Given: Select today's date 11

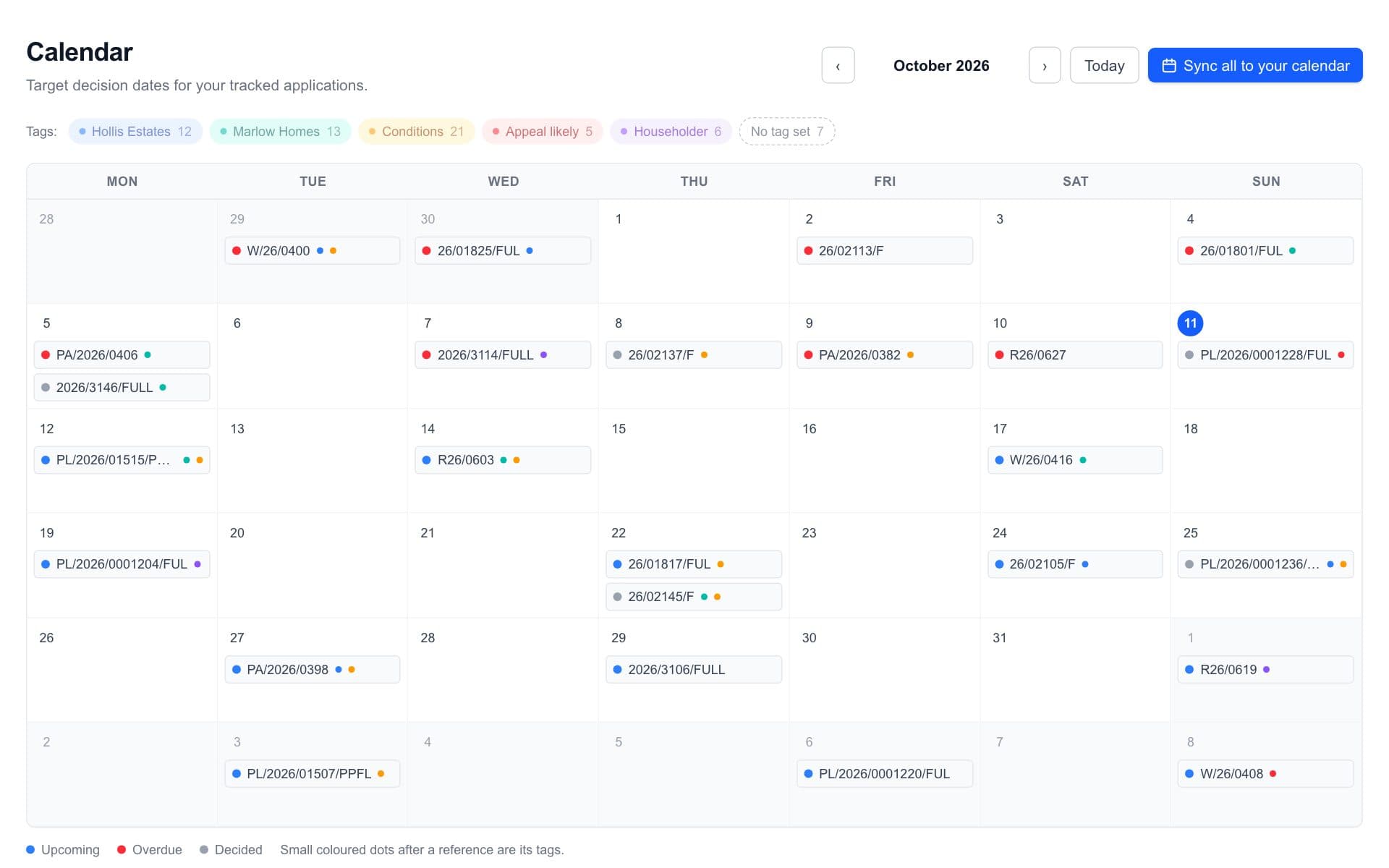Looking at the screenshot, I should [x=1190, y=323].
